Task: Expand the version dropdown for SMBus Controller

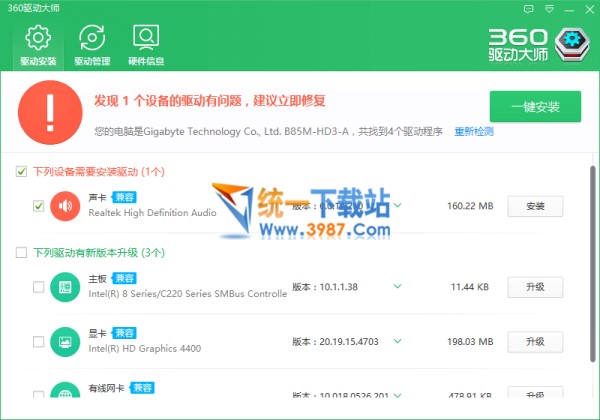Action: point(397,288)
